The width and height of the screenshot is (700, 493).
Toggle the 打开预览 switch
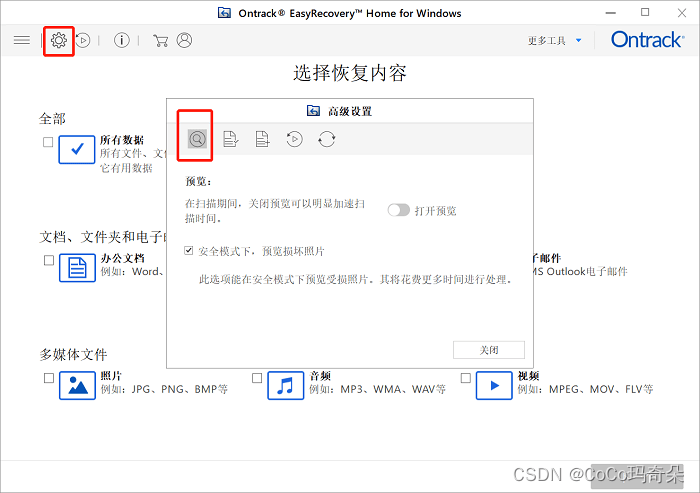[x=399, y=210]
